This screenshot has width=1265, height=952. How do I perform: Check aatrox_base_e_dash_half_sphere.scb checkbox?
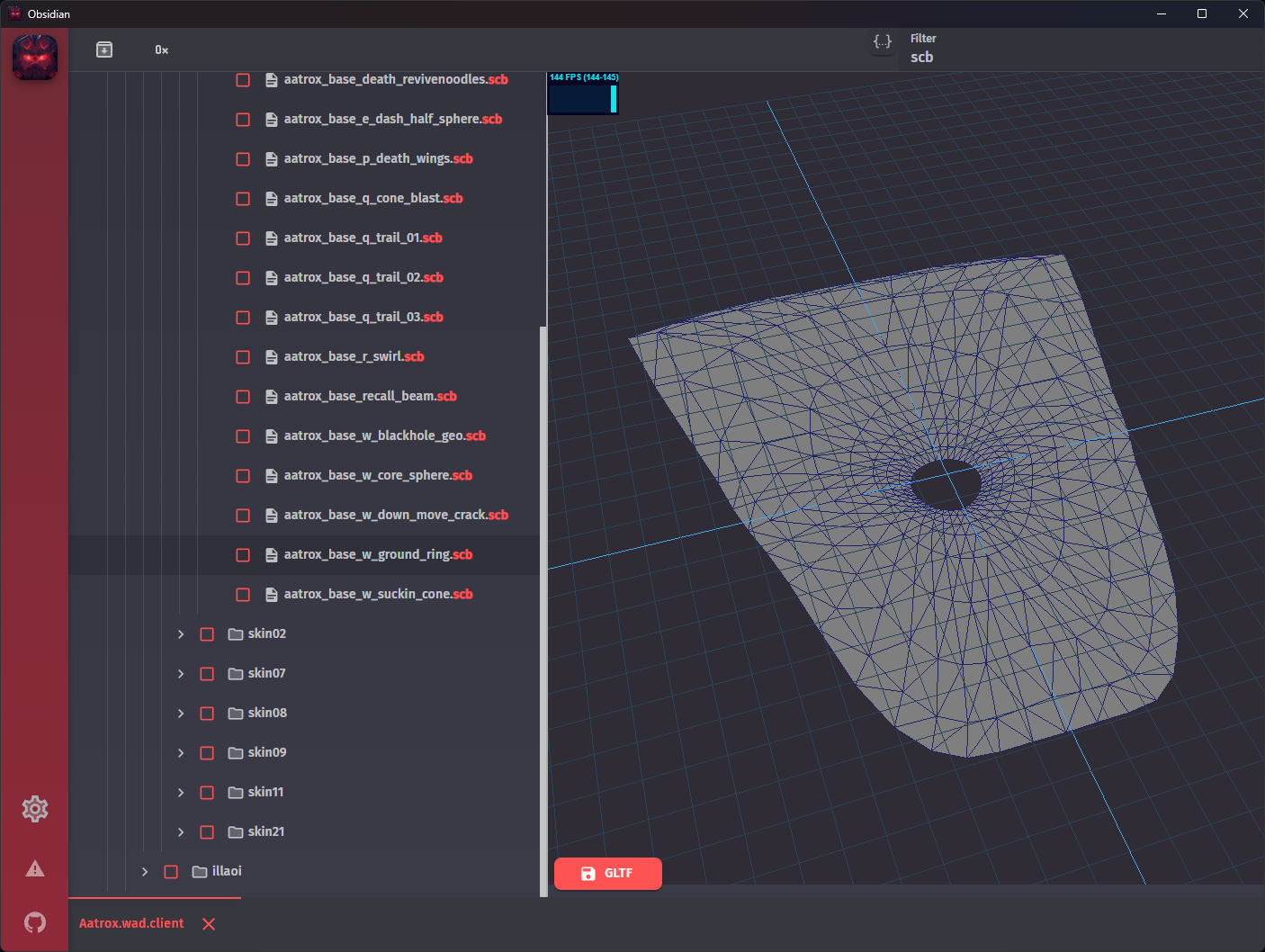pos(243,120)
